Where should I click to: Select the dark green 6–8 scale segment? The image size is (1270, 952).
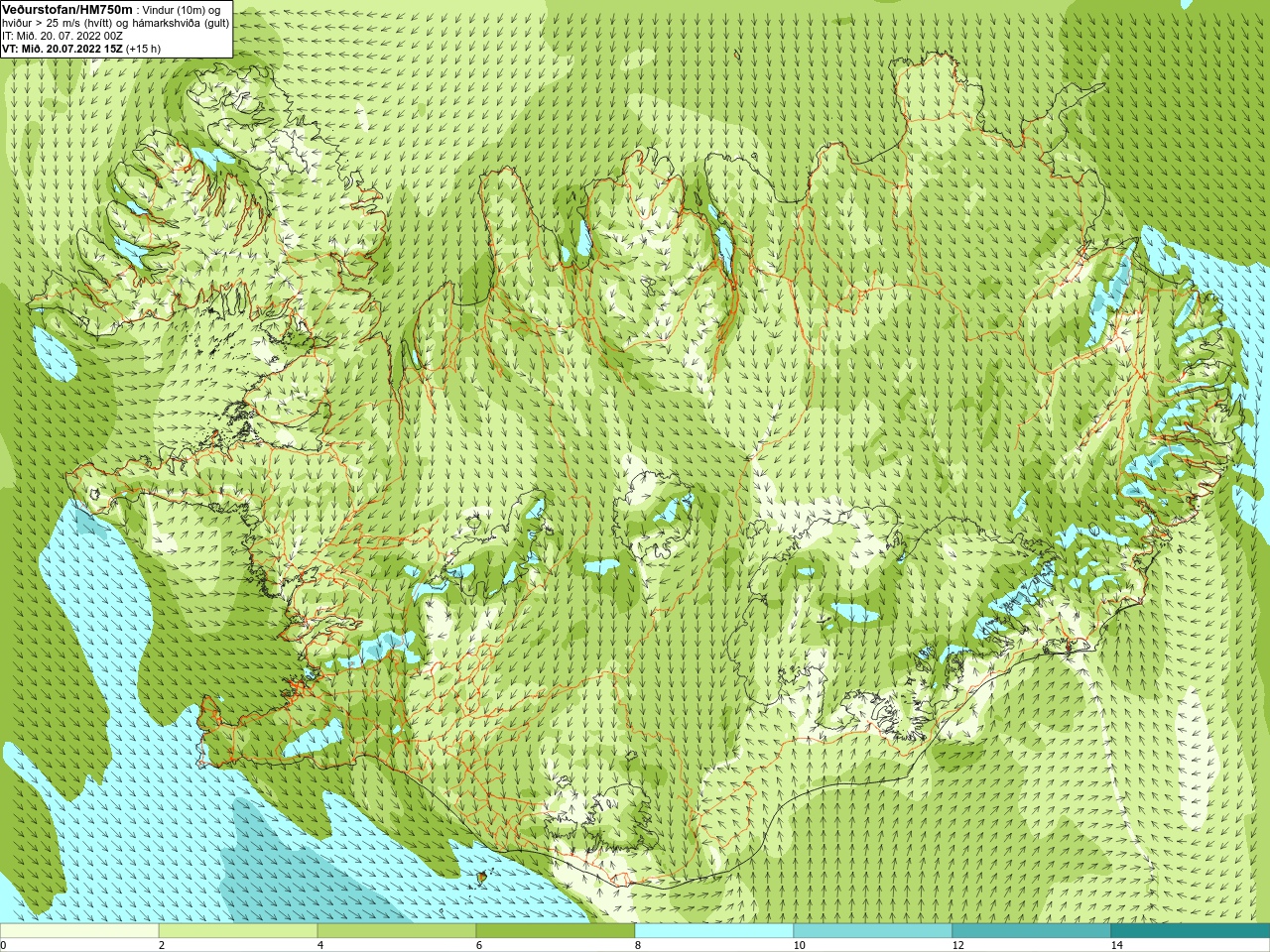point(556,931)
